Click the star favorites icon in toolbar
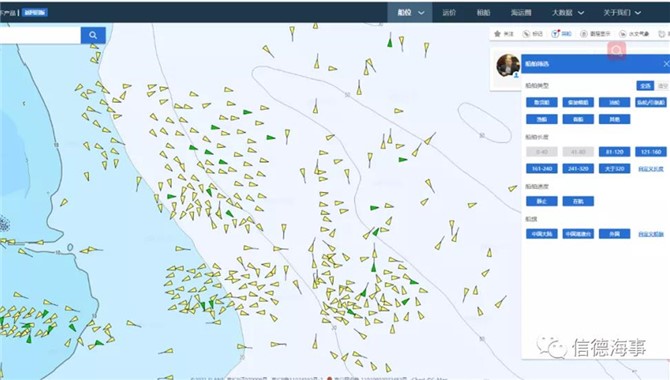 click(x=497, y=34)
